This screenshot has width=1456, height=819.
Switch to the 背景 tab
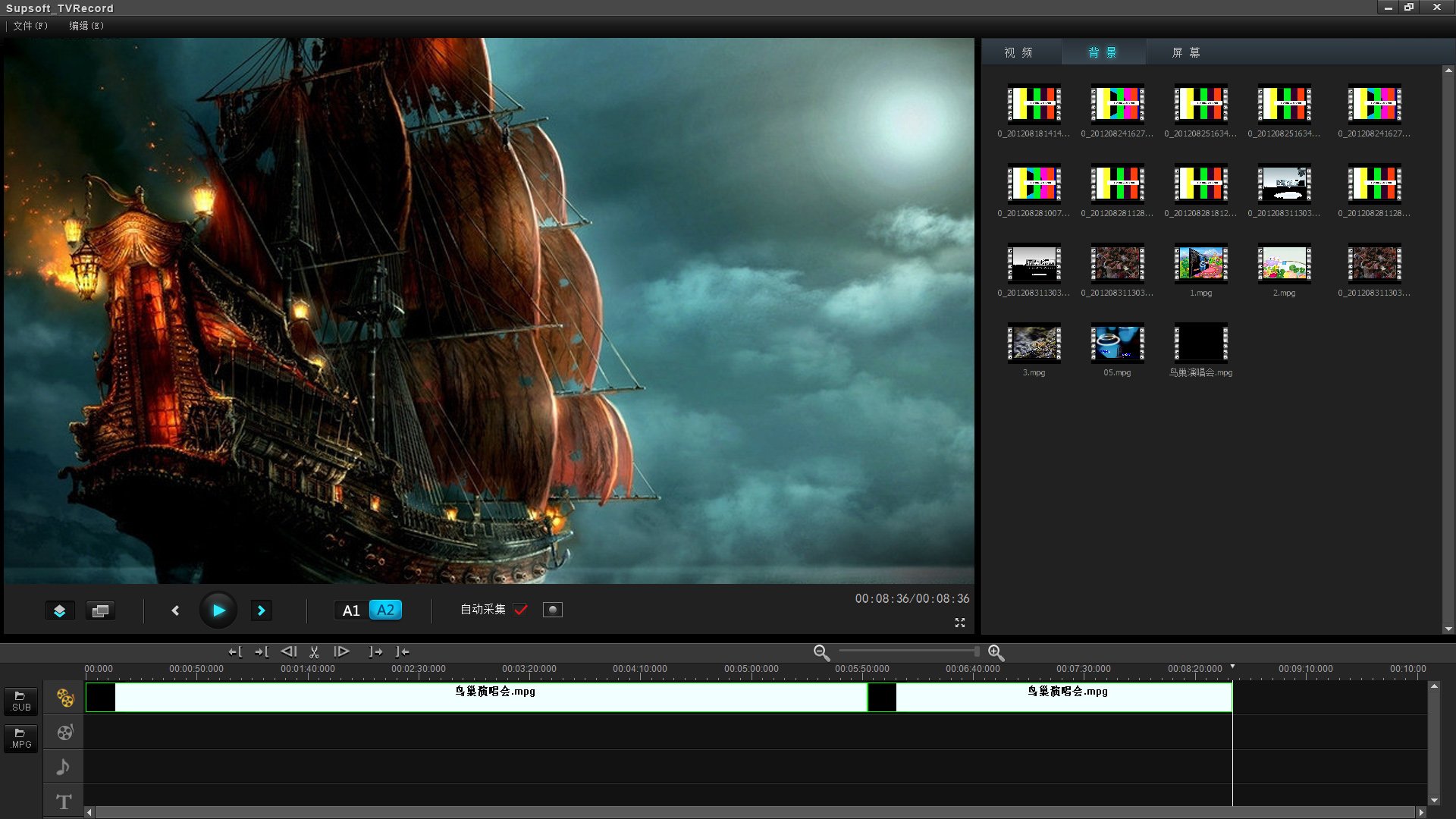tap(1103, 52)
